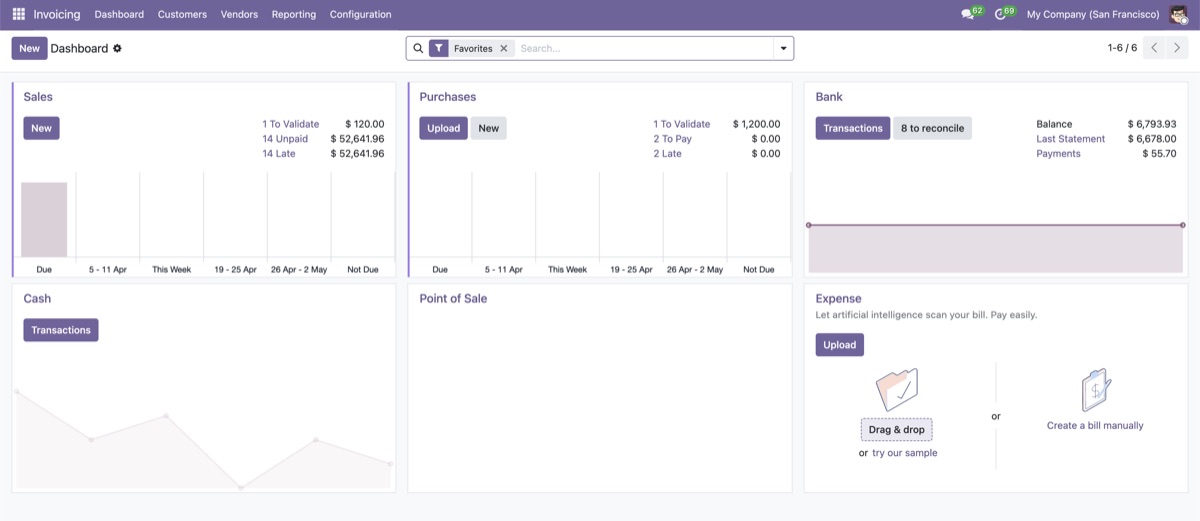
Task: Click the Due bar in Sales chart
Action: pyautogui.click(x=44, y=220)
